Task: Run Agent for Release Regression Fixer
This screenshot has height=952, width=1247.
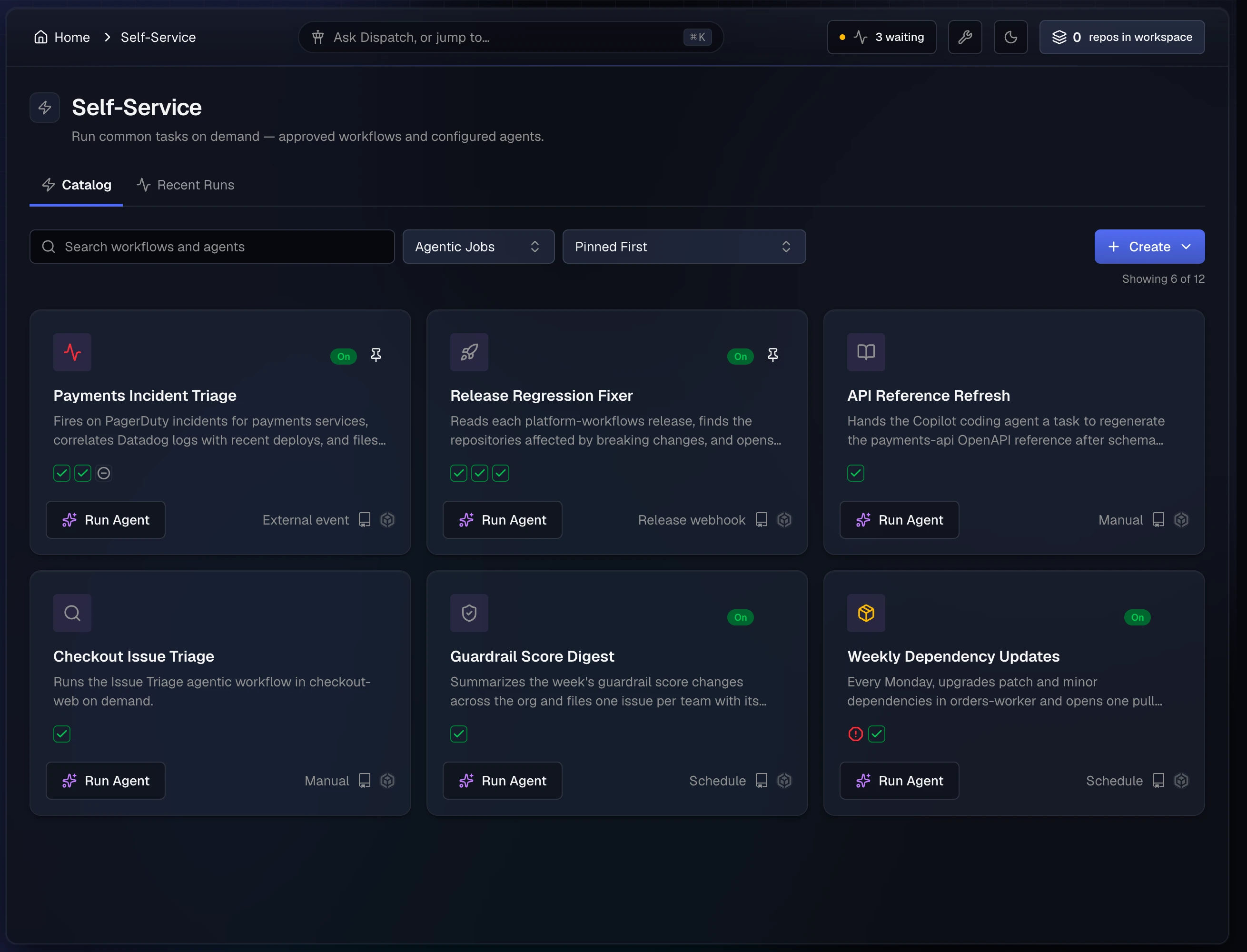Action: click(503, 520)
